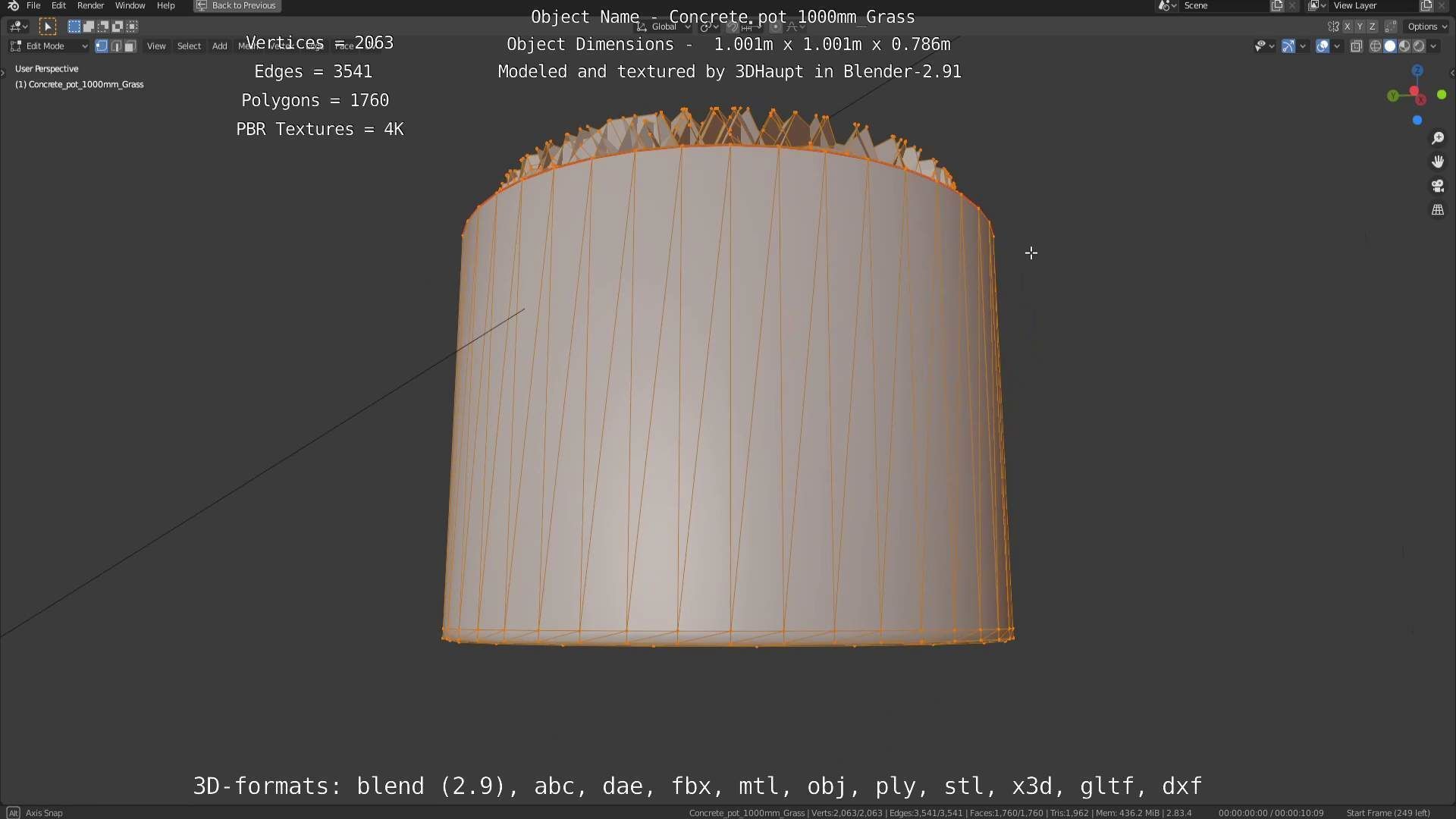Open proportional editing falloff dropdown

coord(795,27)
